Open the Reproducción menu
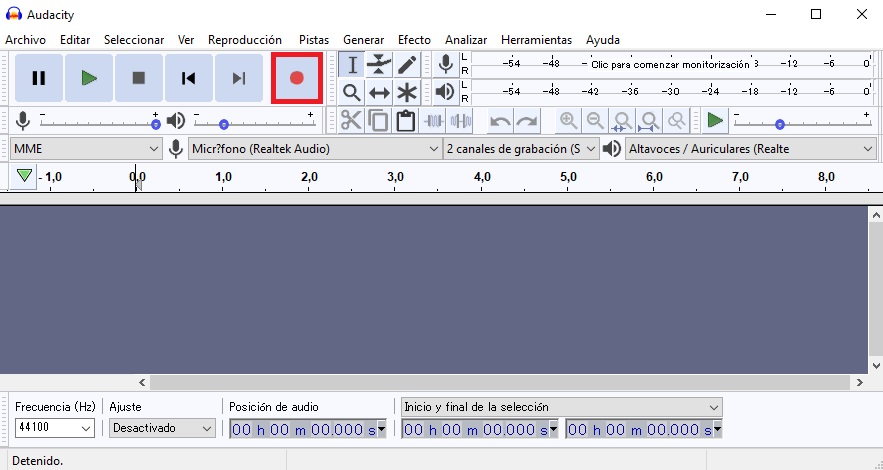 pyautogui.click(x=245, y=40)
